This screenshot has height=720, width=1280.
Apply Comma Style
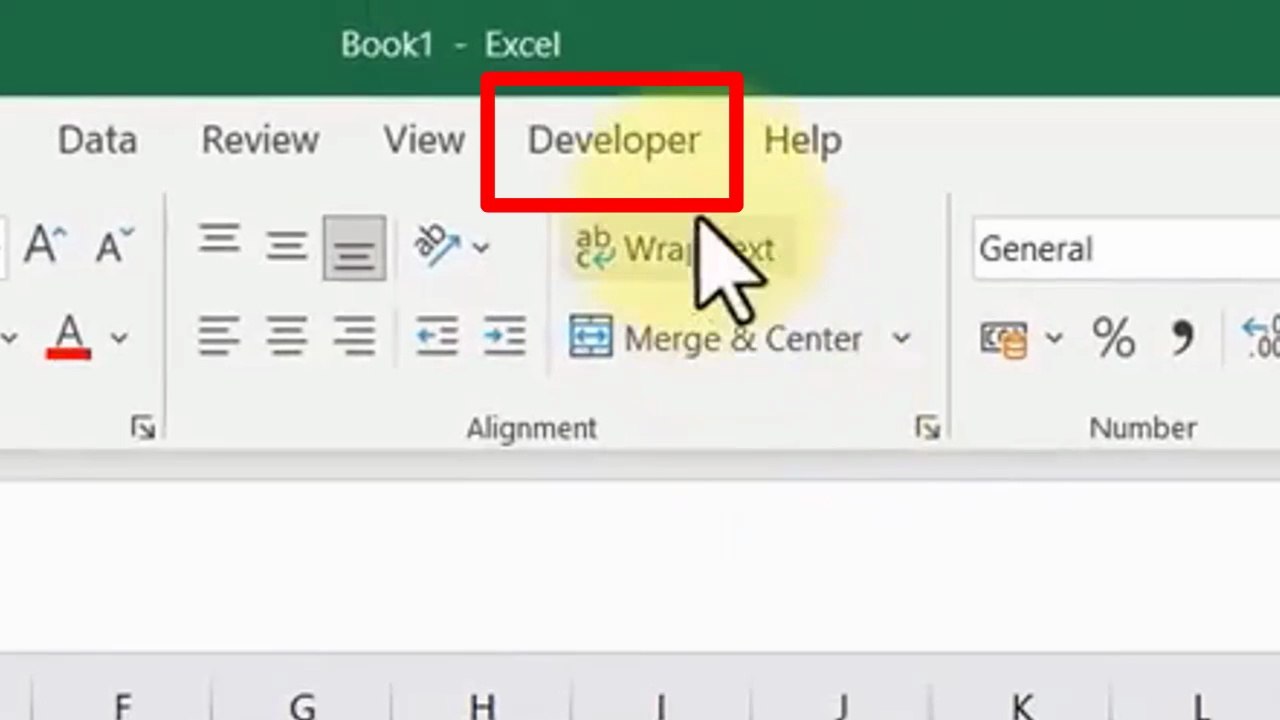(x=1183, y=338)
